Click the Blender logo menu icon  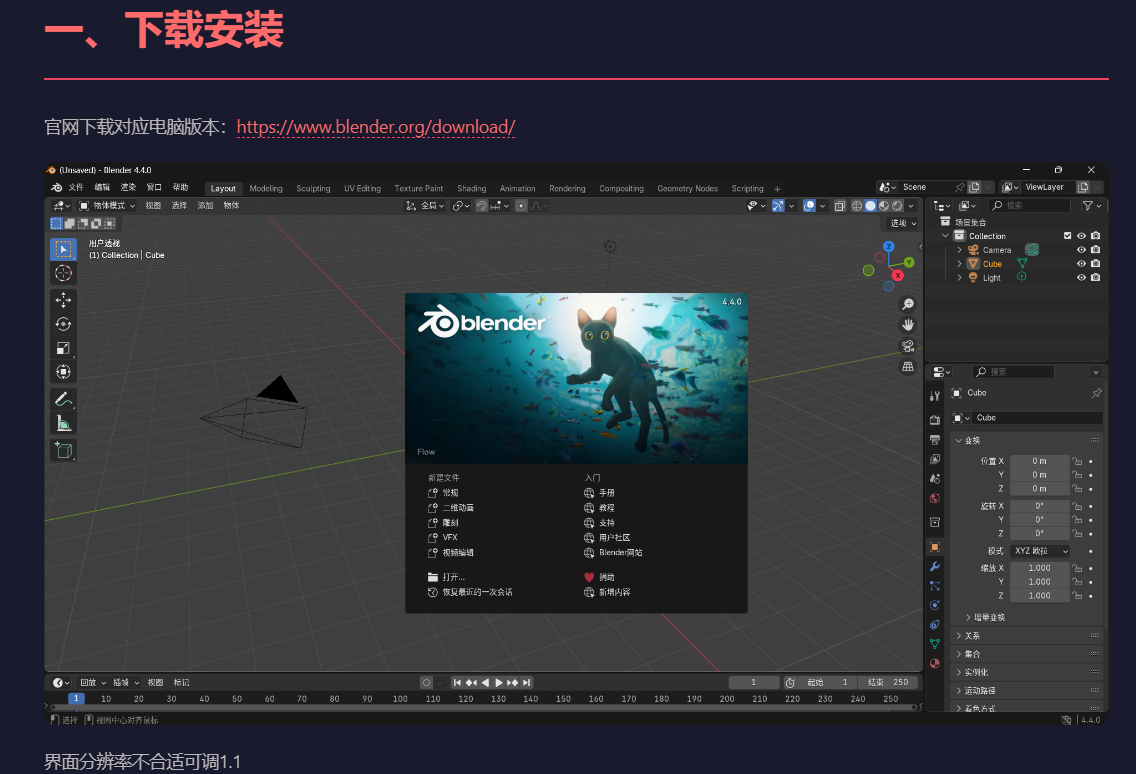57,188
